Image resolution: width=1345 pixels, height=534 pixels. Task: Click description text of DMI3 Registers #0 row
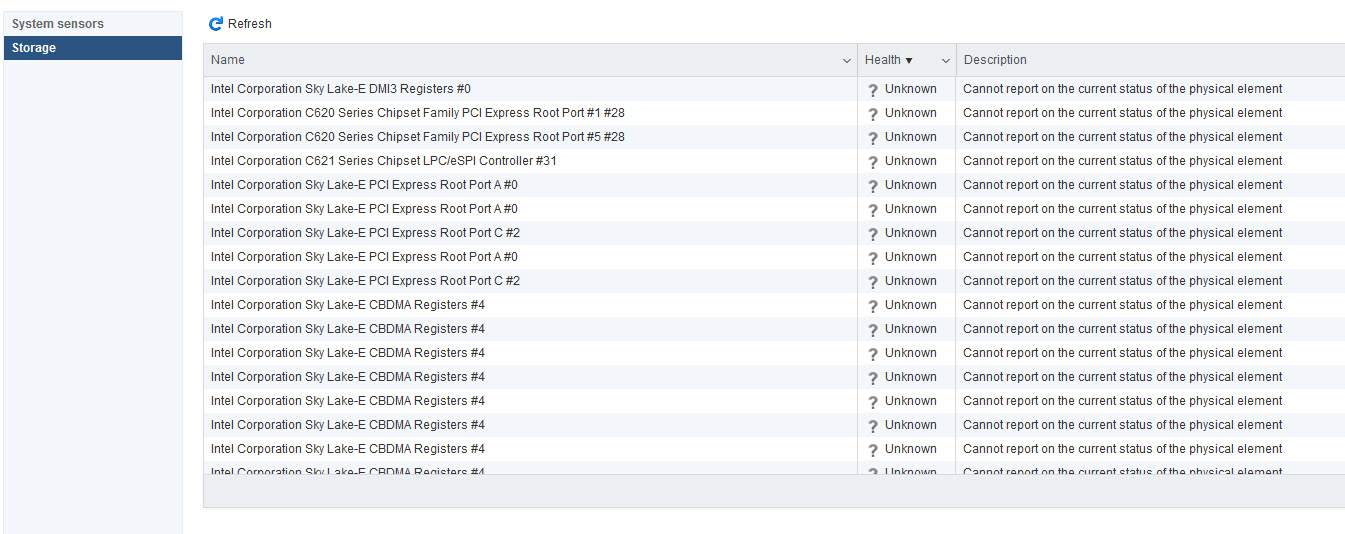1122,89
